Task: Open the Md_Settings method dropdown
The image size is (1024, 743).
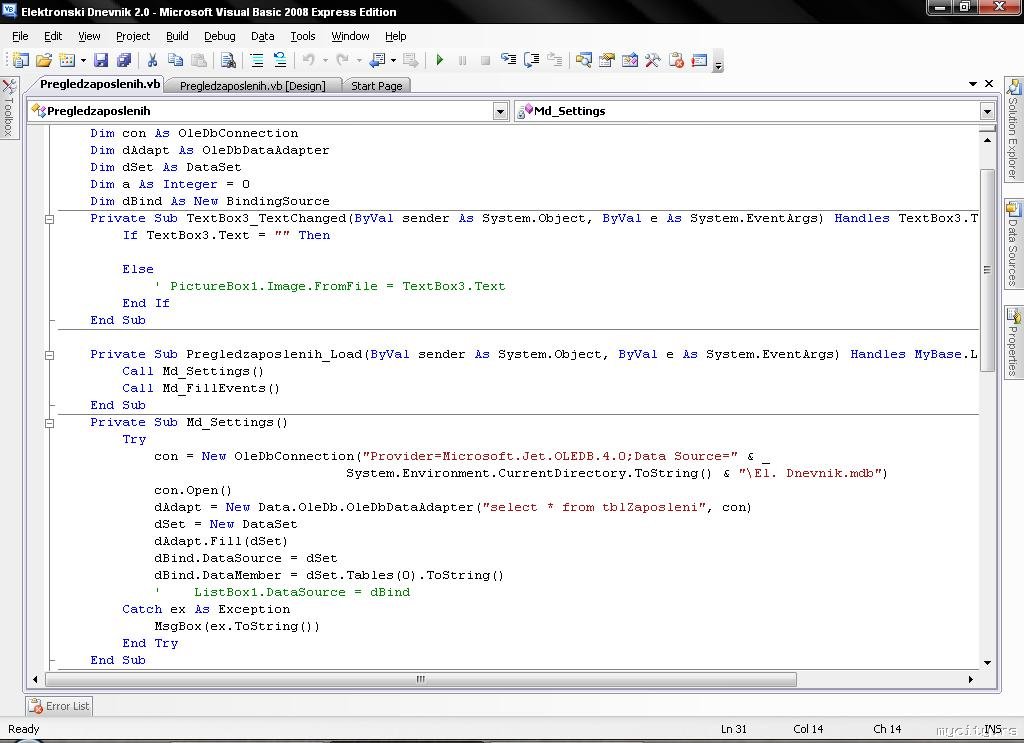Action: [986, 111]
